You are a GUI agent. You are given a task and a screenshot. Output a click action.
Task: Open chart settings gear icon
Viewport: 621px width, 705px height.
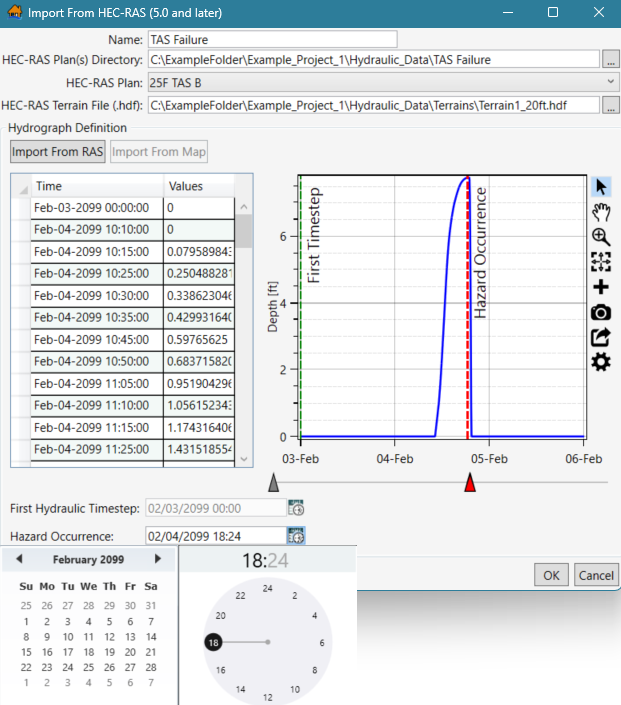click(x=601, y=362)
